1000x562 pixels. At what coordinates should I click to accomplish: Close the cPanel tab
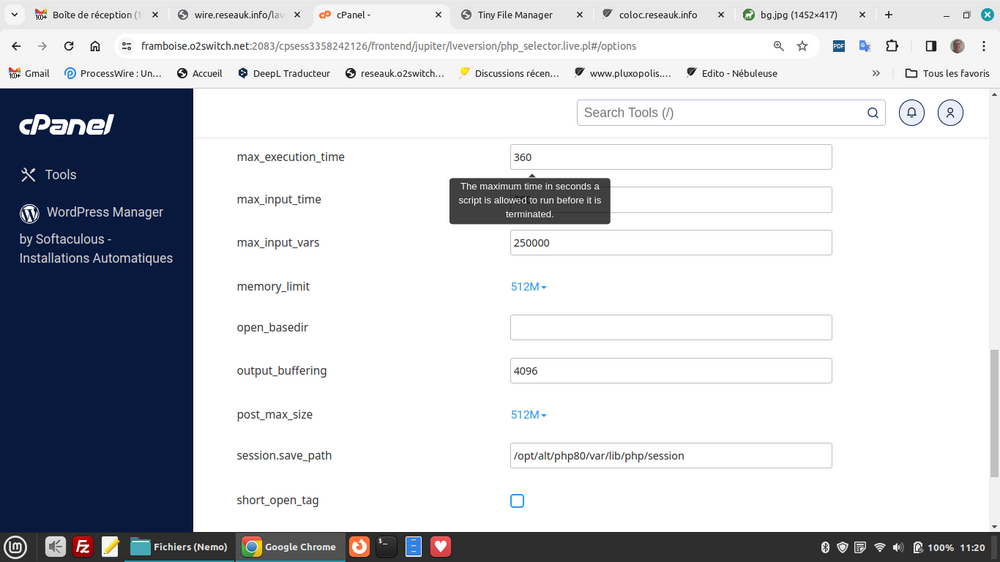point(438,15)
